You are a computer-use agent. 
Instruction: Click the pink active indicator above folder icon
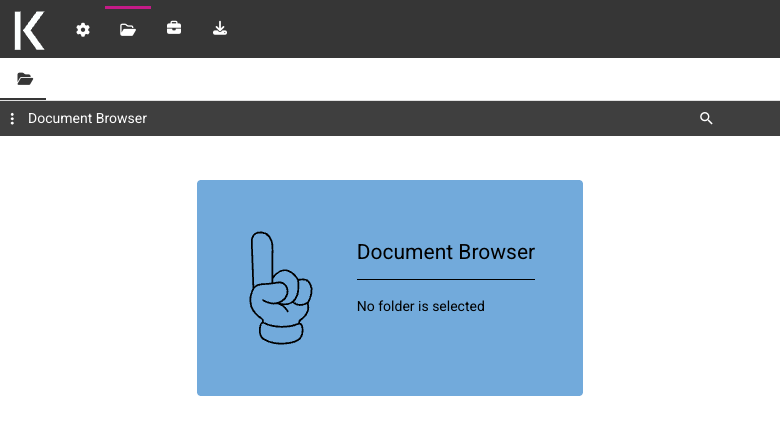tap(128, 7)
